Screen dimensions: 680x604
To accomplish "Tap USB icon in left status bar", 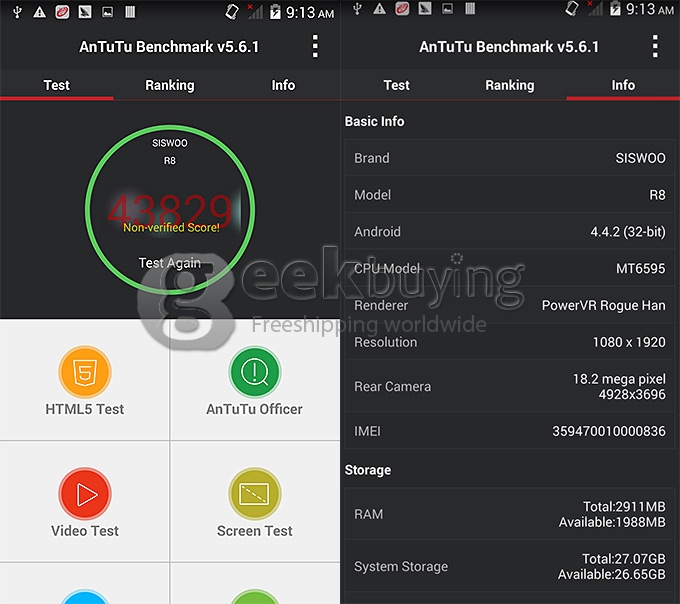I will click(x=17, y=12).
